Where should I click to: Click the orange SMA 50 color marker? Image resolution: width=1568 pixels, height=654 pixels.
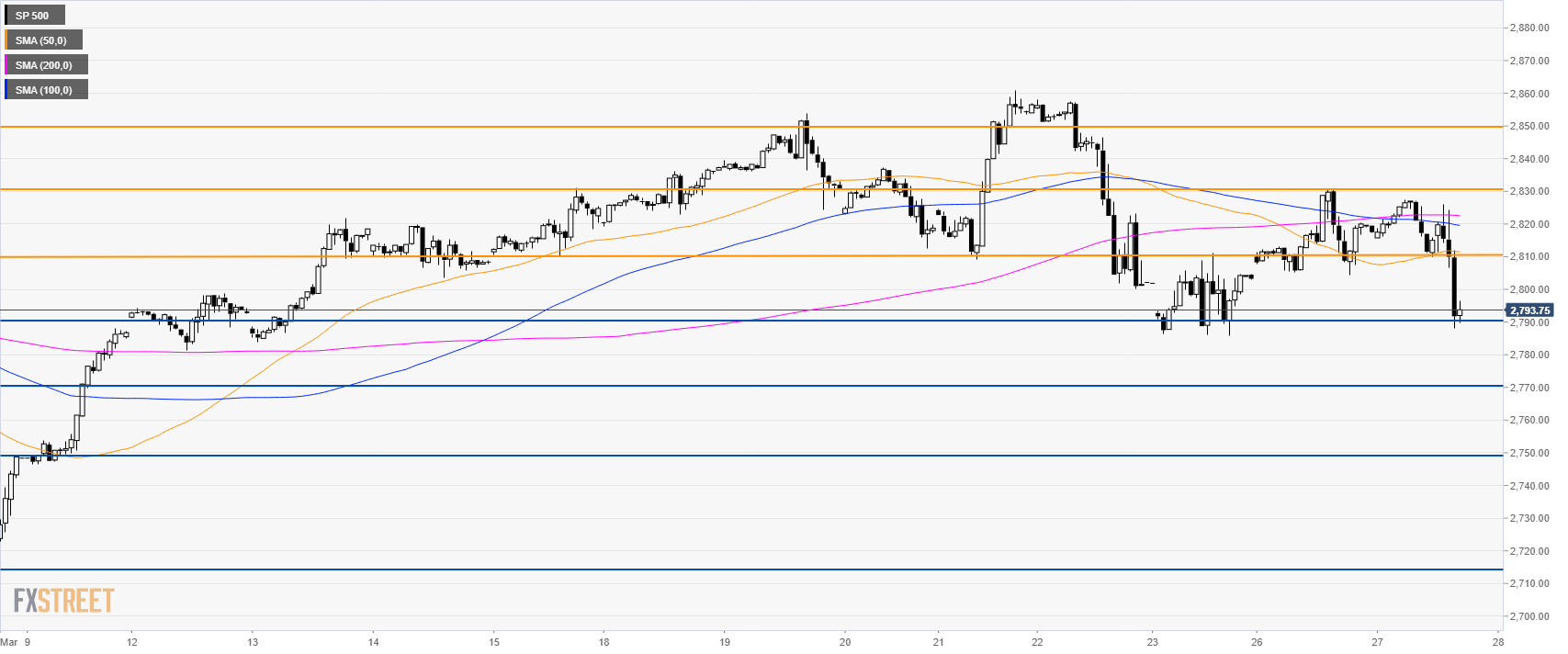tap(6, 40)
